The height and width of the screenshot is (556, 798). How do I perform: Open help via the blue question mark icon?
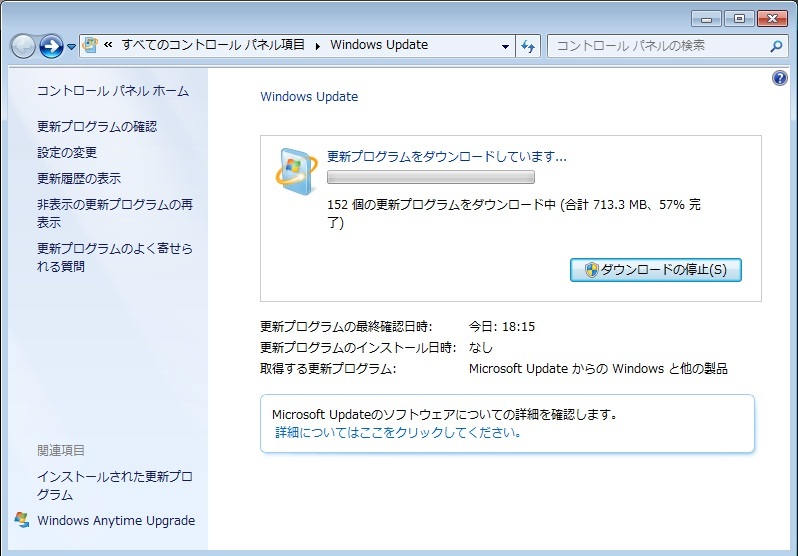[x=780, y=78]
